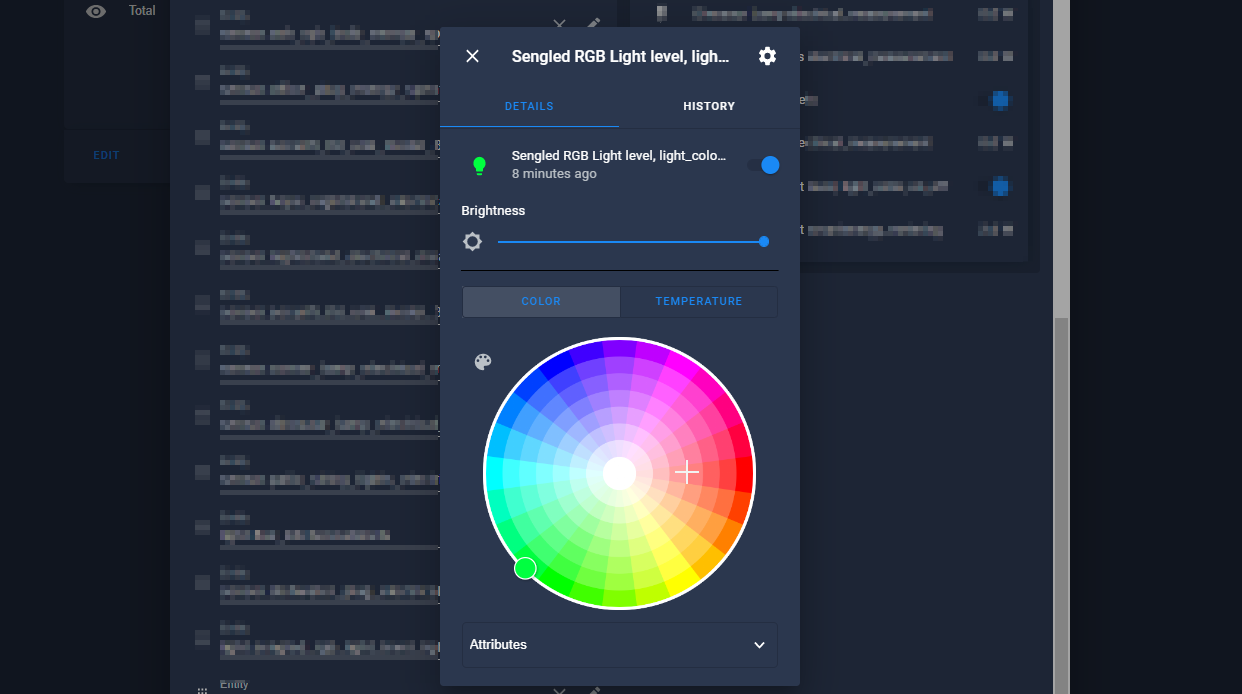Click the Brightness slider track
This screenshot has width=1242, height=694.
pos(632,242)
